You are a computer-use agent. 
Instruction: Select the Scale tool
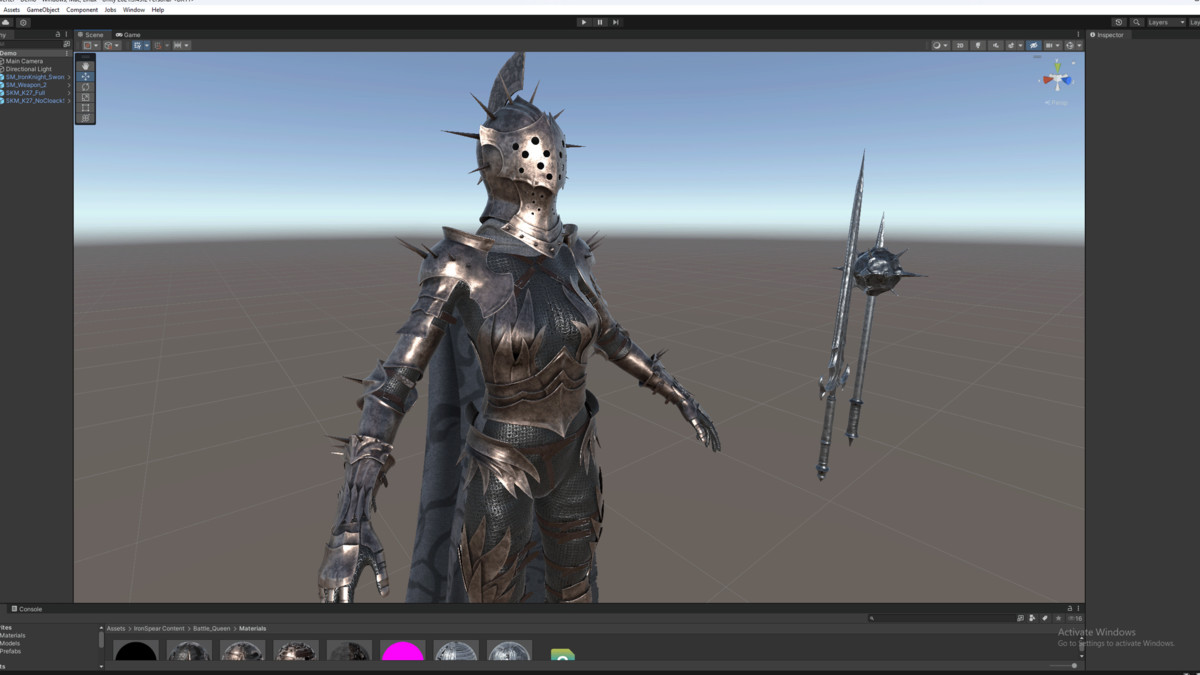pos(85,97)
